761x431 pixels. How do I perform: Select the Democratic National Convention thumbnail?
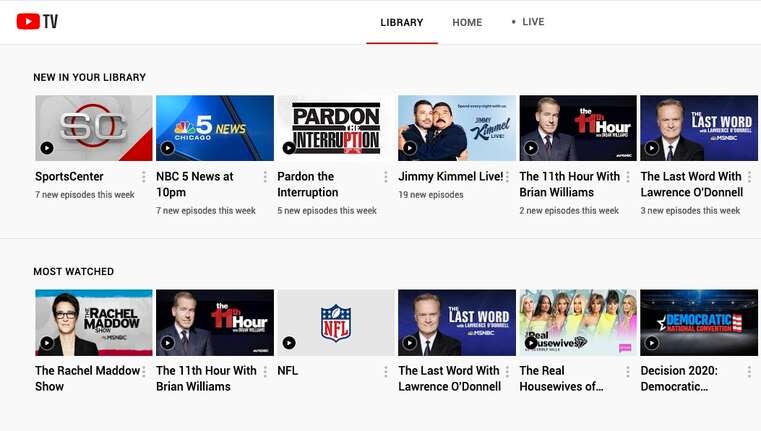click(x=699, y=323)
